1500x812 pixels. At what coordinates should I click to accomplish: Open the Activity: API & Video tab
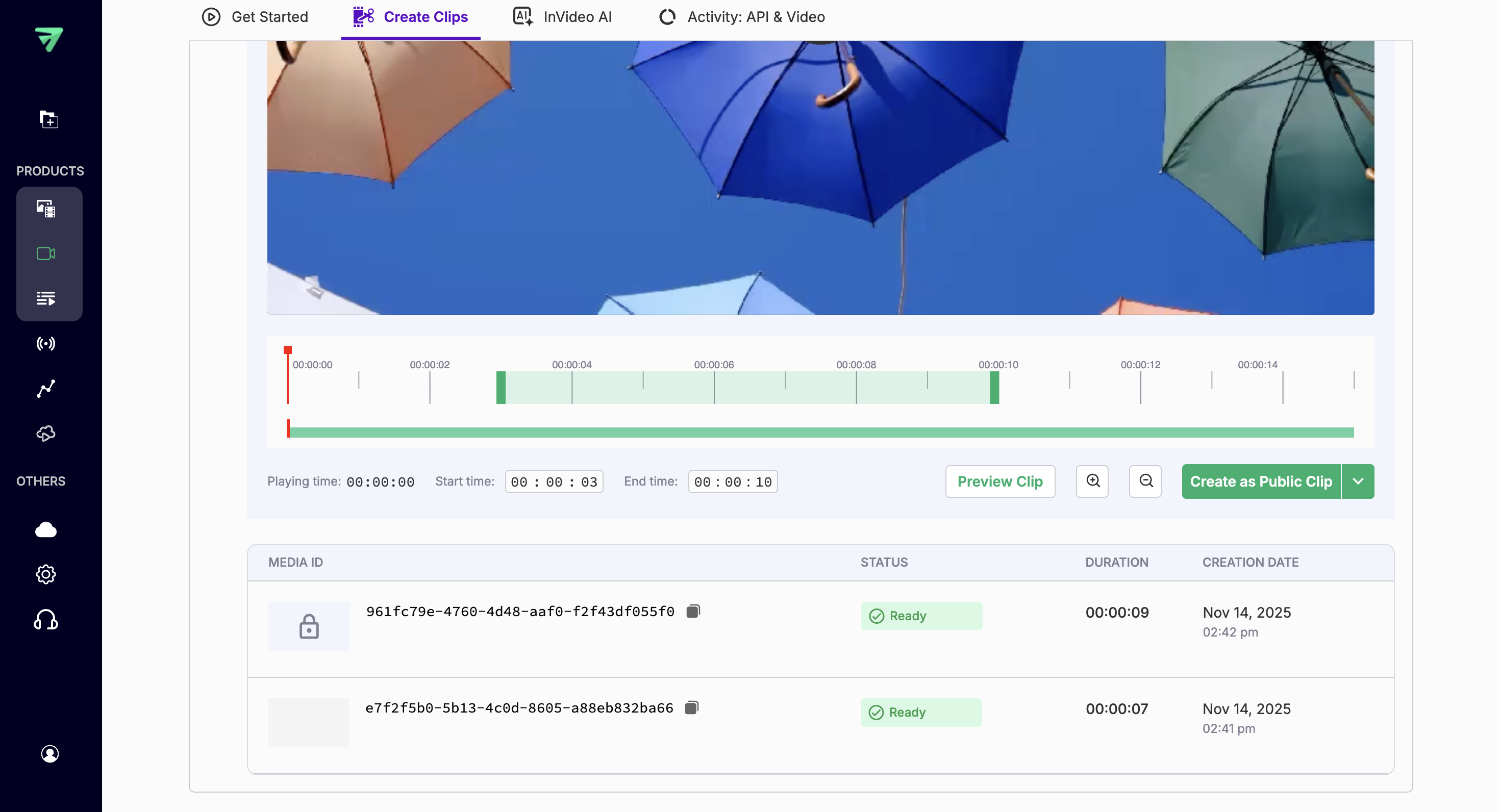pyautogui.click(x=741, y=17)
